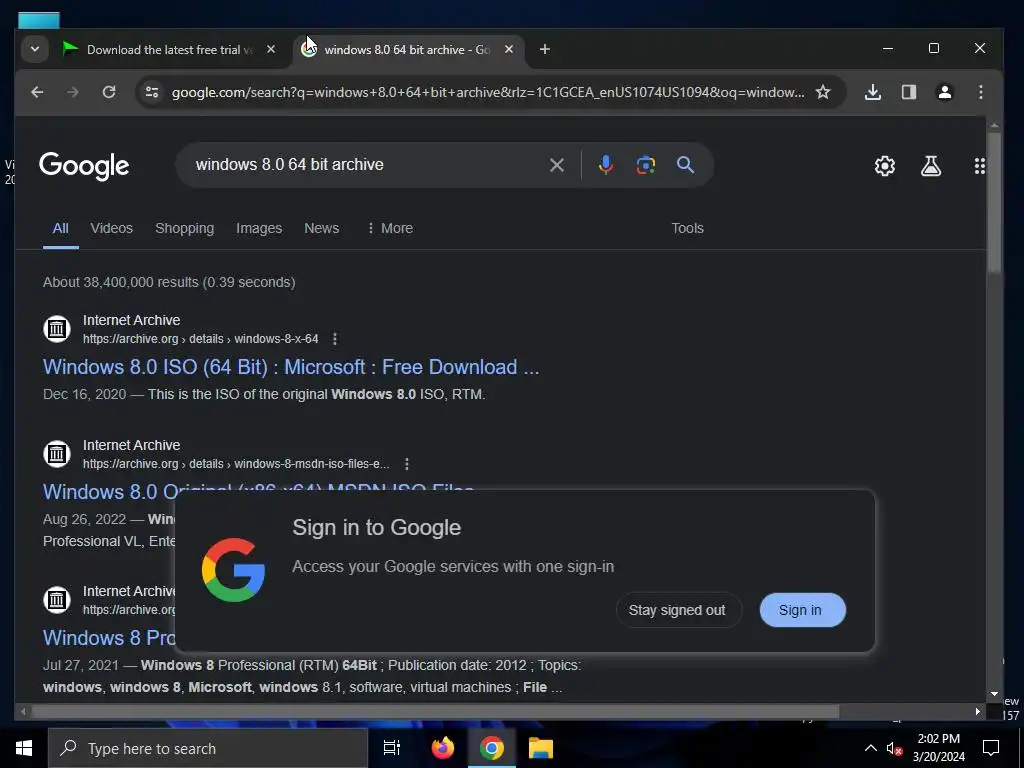Switch to News results
The height and width of the screenshot is (768, 1024).
click(x=321, y=229)
